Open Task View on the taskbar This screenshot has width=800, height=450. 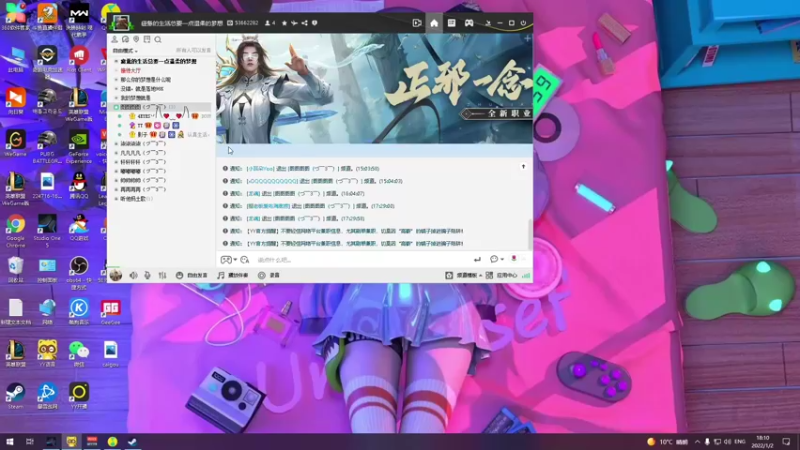pos(30,441)
